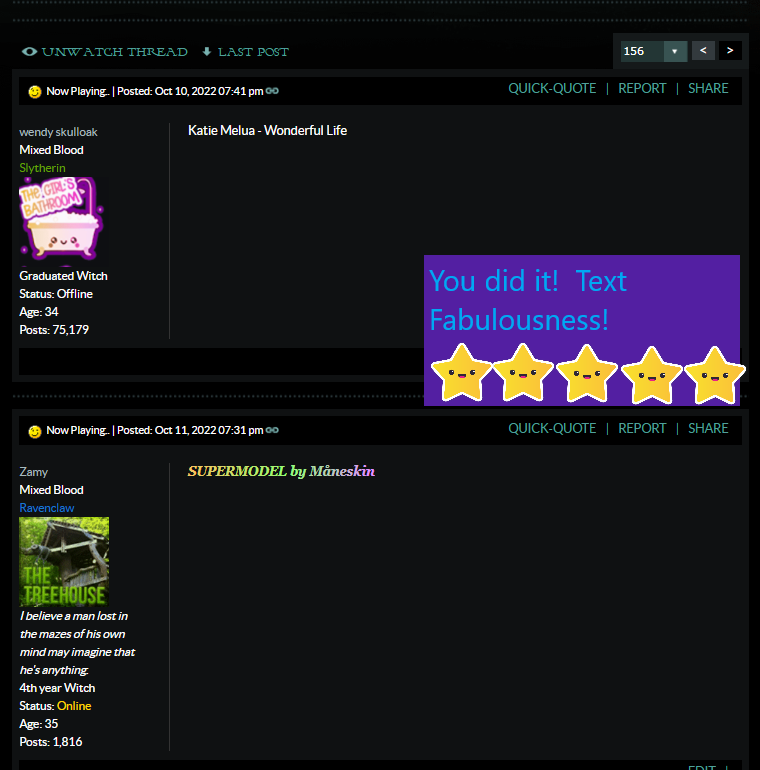The image size is (760, 770).
Task: Click the Posts: 1,816 text
Action: 51,742
